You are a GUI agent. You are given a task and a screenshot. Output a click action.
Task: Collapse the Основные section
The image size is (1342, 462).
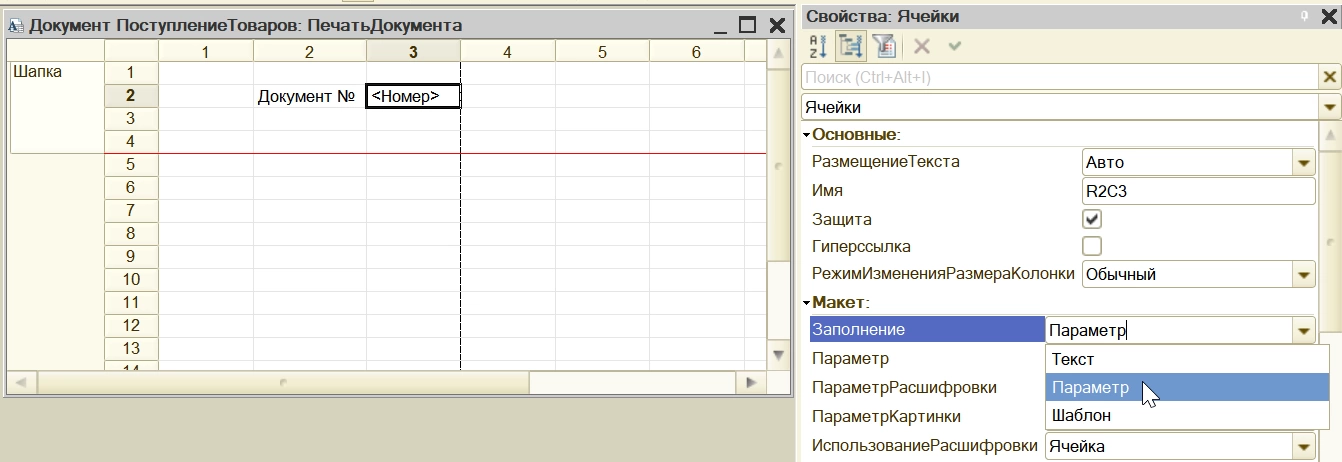(806, 134)
